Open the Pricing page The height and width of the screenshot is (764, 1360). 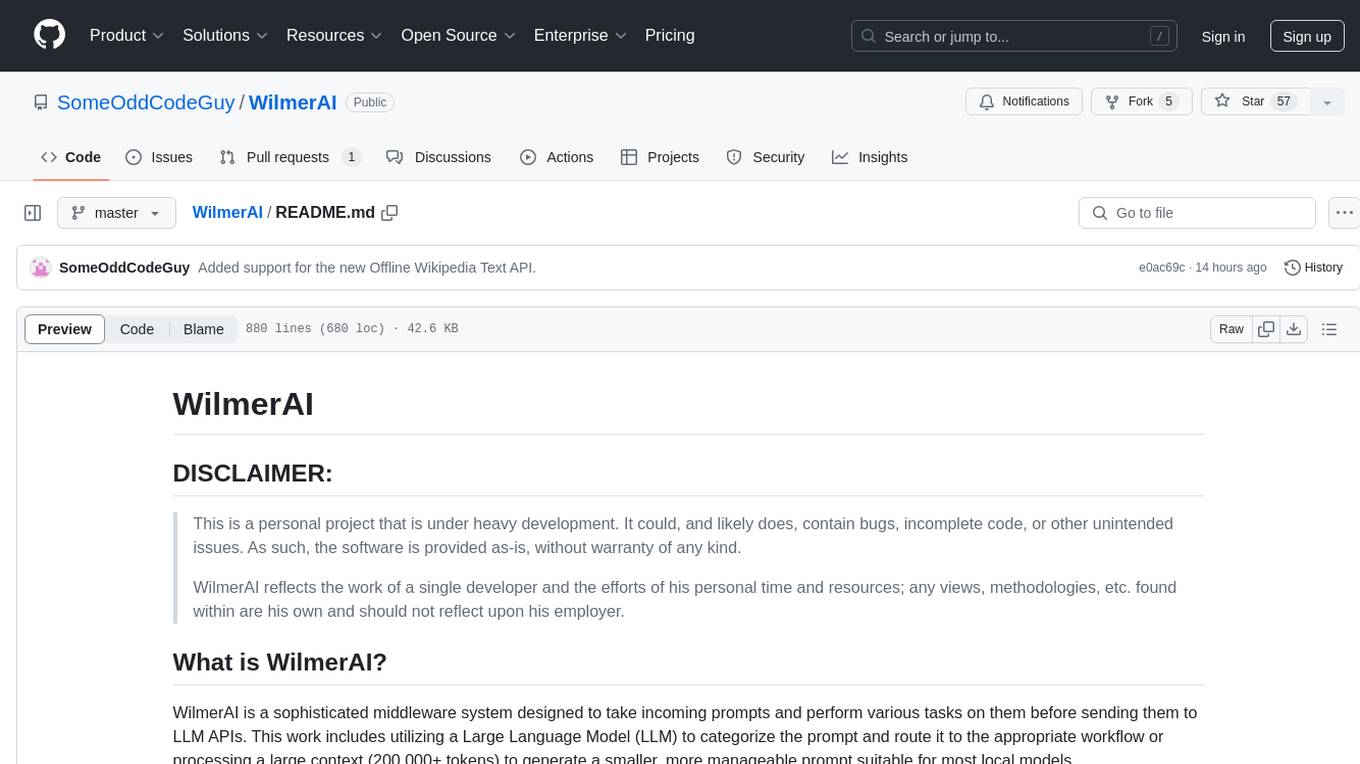pyautogui.click(x=670, y=35)
